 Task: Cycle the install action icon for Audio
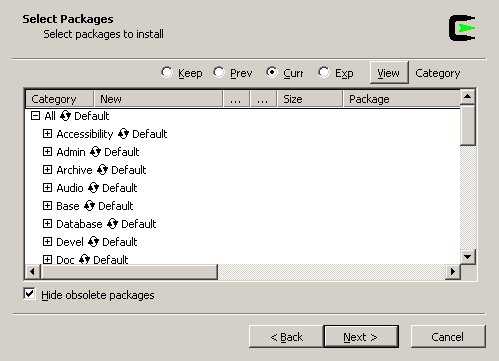click(93, 188)
